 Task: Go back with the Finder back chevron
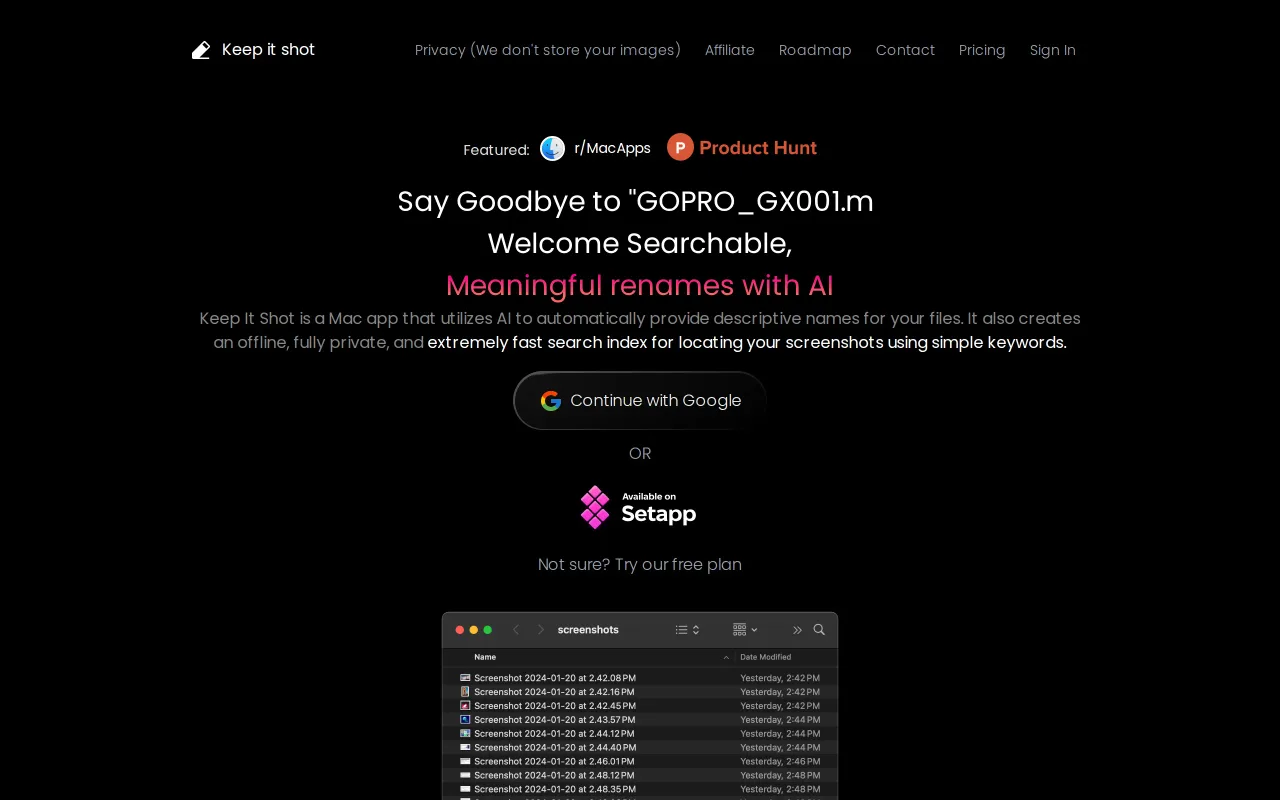coord(516,630)
